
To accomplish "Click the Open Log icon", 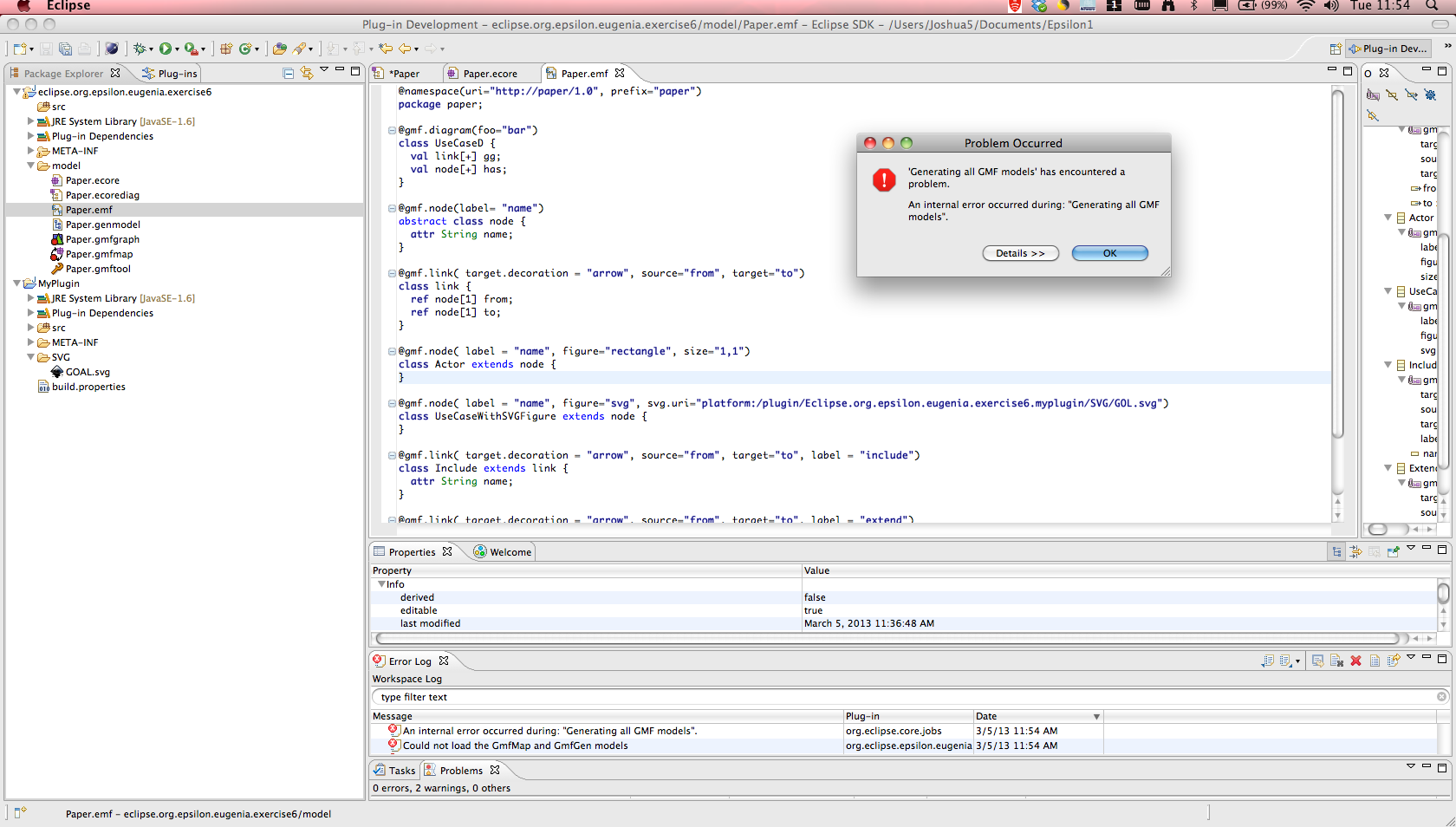I will pos(1375,661).
